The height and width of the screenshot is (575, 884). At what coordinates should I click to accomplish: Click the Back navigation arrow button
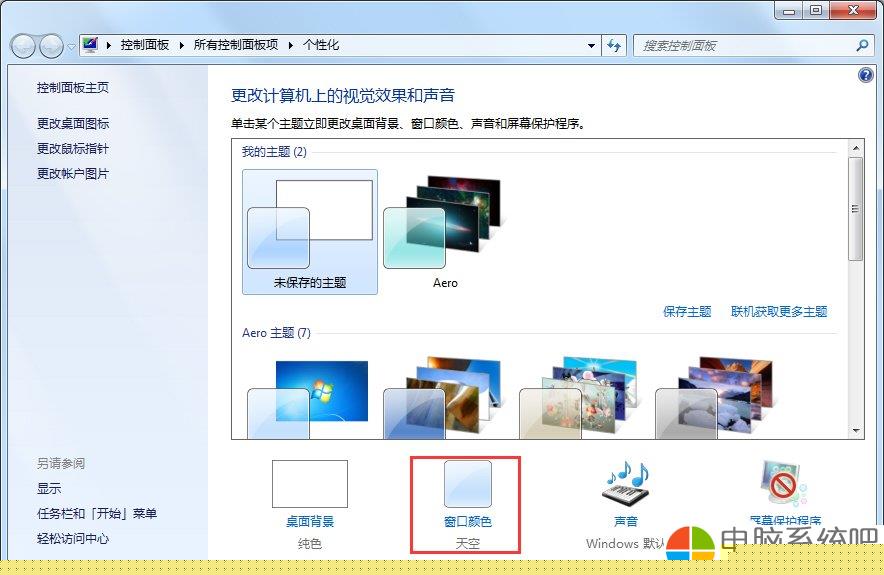[24, 46]
